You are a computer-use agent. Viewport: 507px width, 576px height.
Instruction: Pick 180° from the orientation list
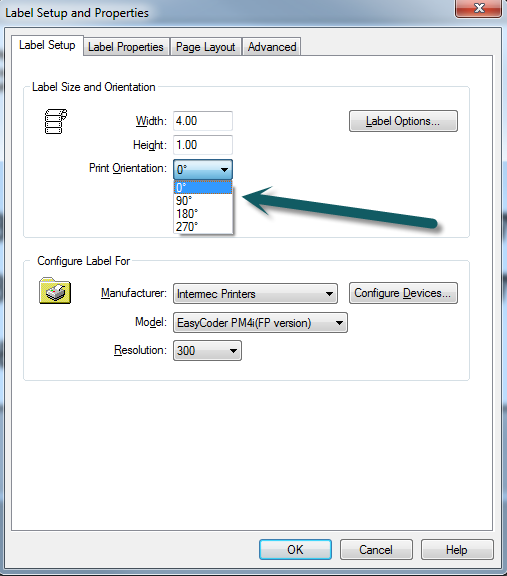[x=203, y=213]
